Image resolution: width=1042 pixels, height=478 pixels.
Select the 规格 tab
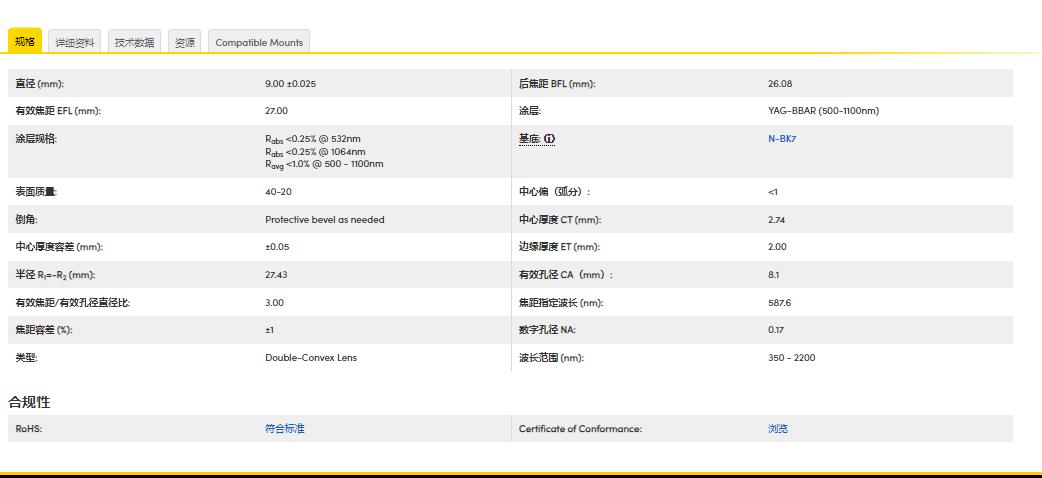pos(25,42)
